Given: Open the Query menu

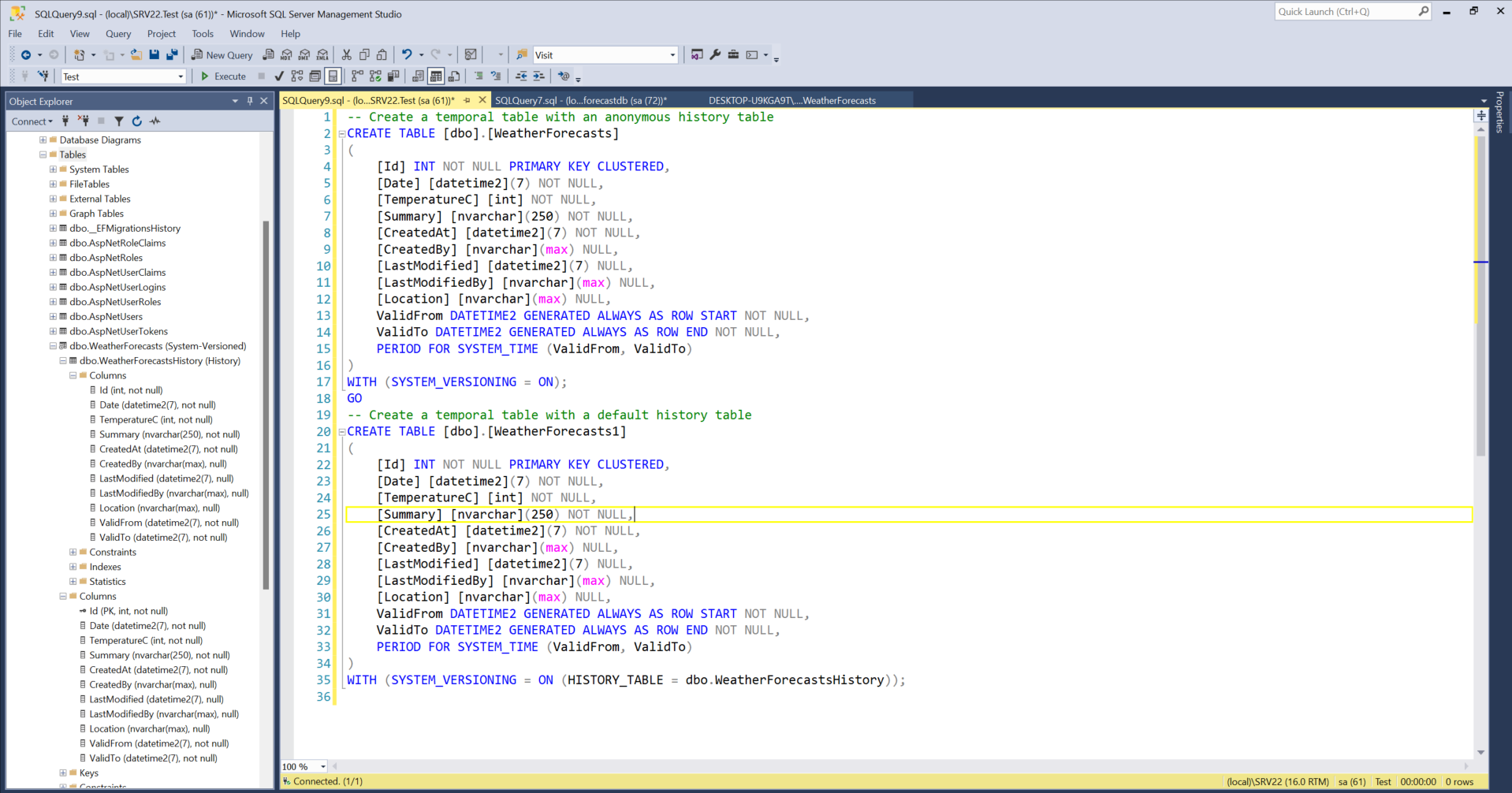Looking at the screenshot, I should tap(118, 34).
